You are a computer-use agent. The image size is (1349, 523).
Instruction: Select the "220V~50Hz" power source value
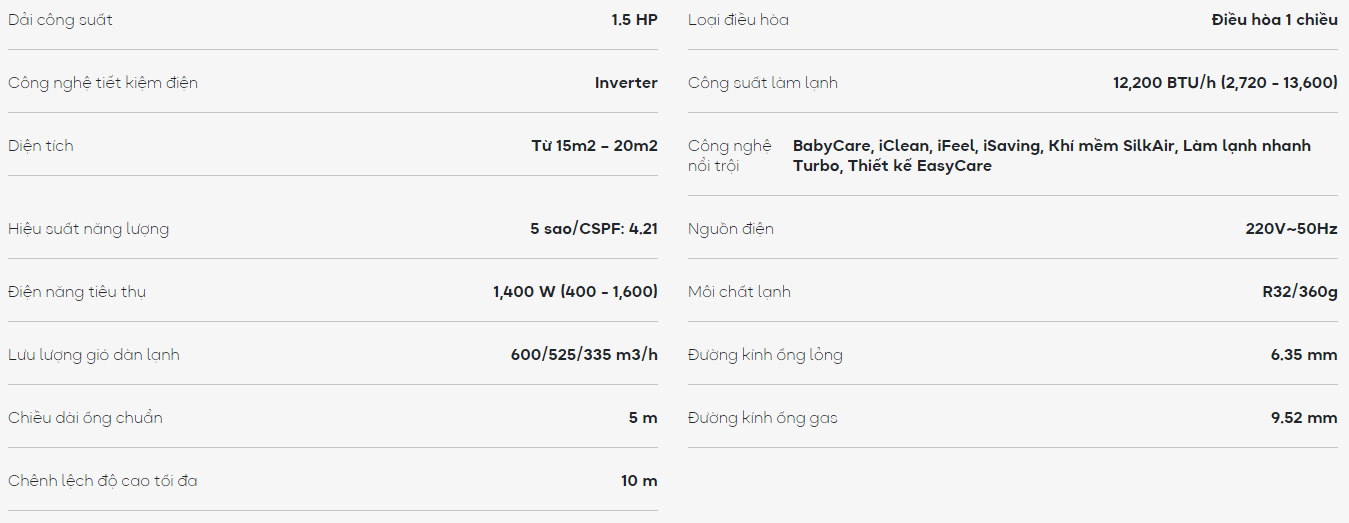(x=1291, y=229)
